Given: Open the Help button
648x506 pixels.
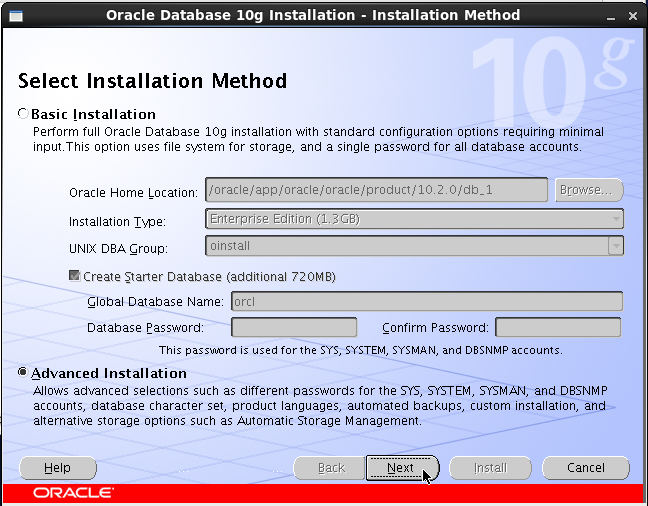Looking at the screenshot, I should pos(58,468).
